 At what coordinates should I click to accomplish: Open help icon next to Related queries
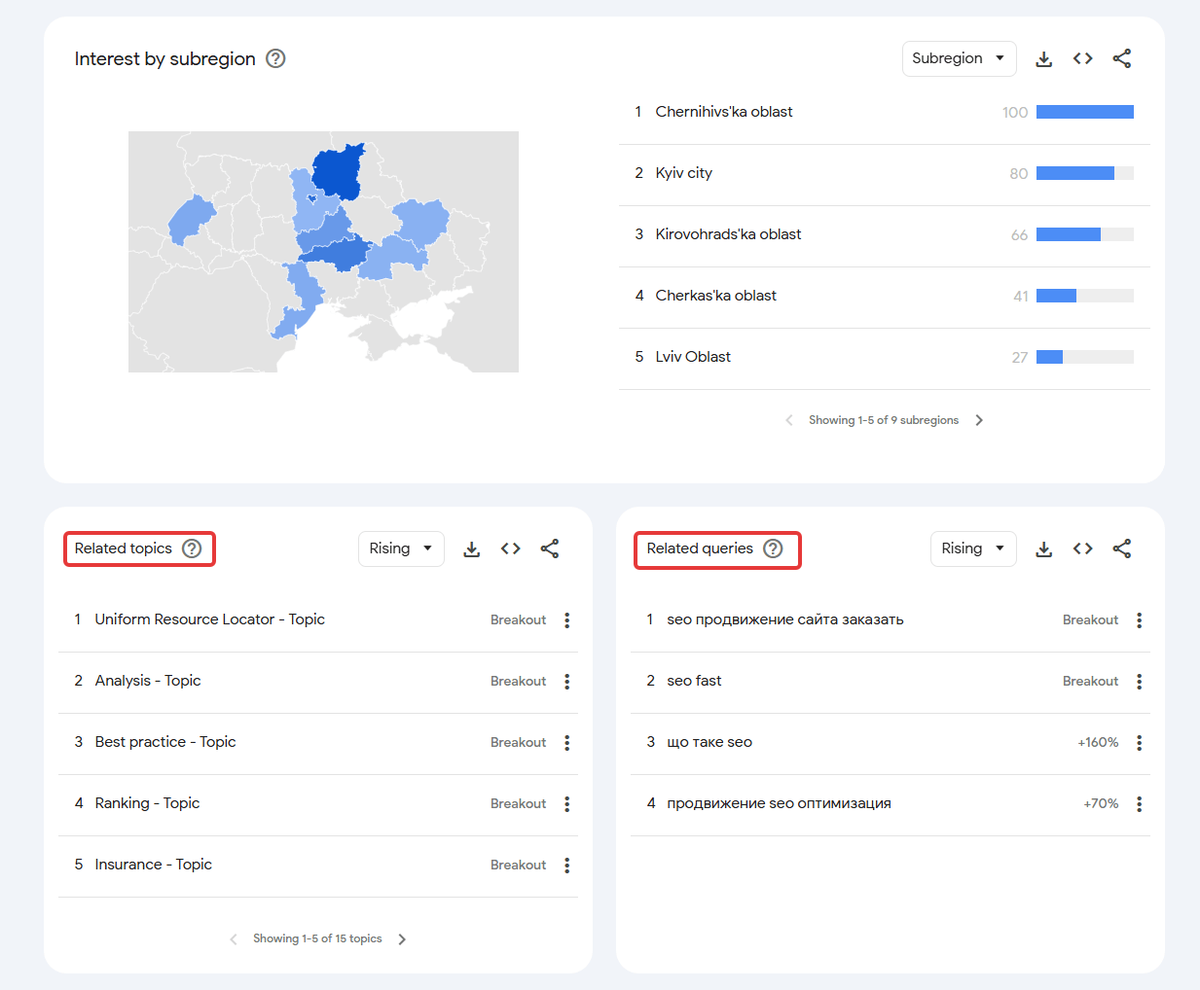point(773,549)
